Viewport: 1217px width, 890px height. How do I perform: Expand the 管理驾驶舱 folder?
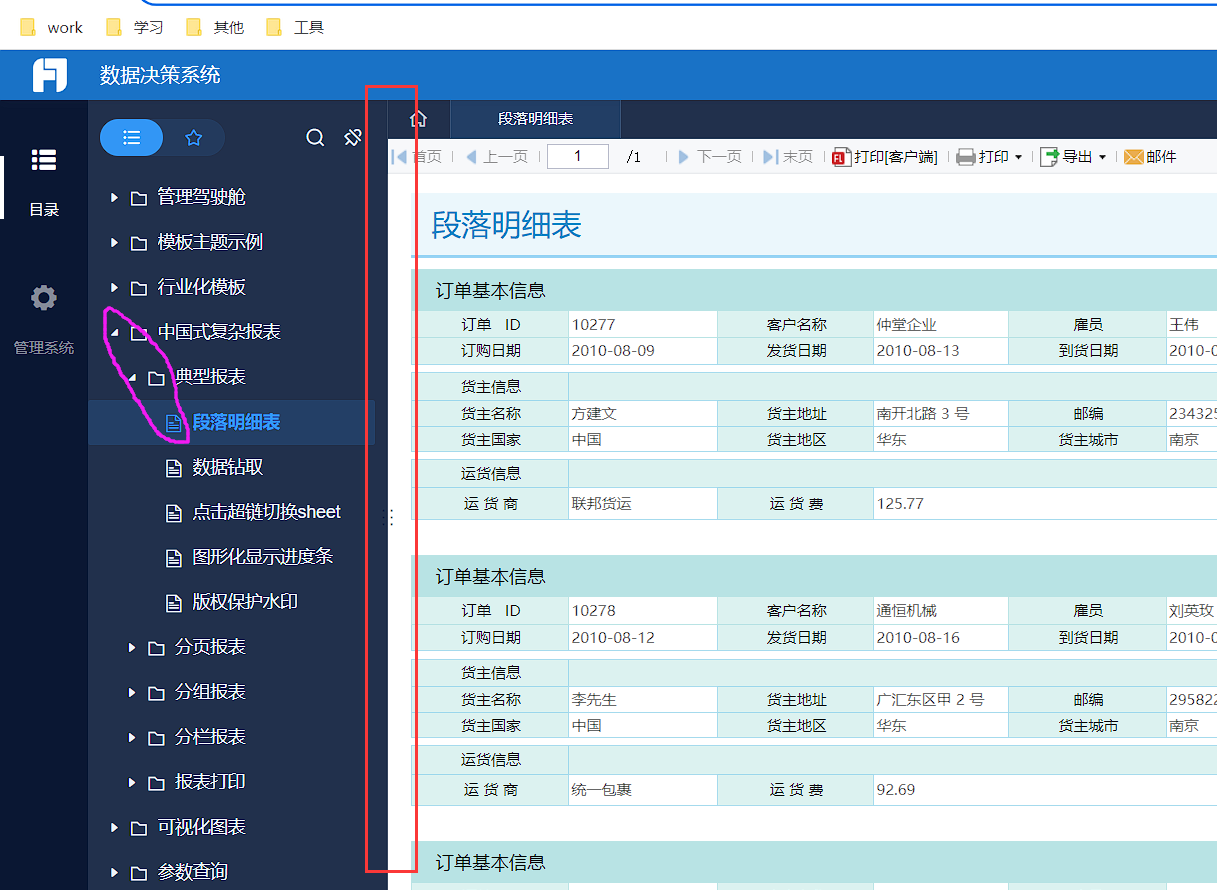click(114, 198)
